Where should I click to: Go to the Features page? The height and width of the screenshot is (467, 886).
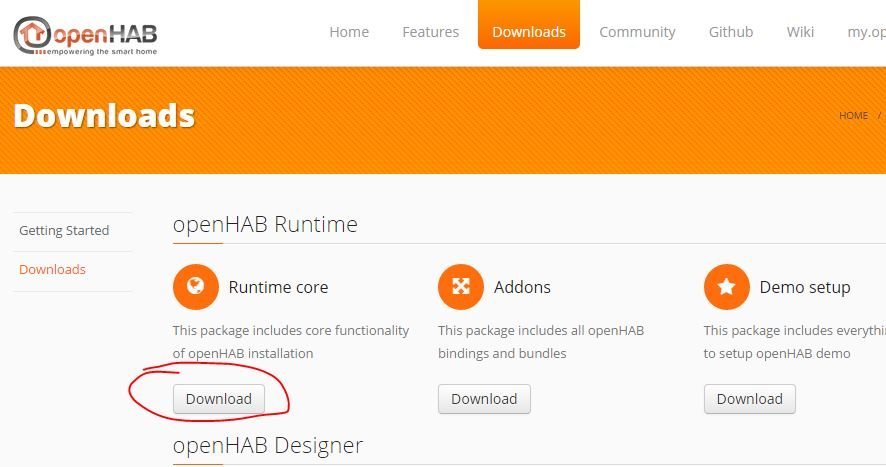click(x=431, y=32)
